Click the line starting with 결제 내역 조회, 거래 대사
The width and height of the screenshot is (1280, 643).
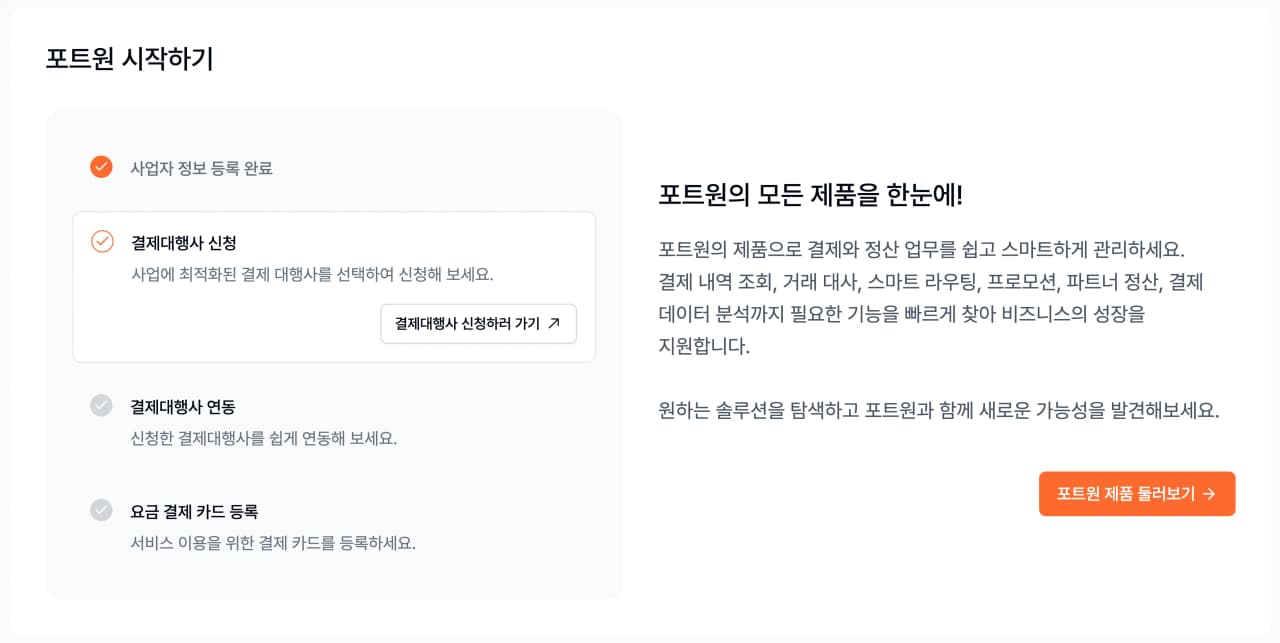click(x=930, y=281)
